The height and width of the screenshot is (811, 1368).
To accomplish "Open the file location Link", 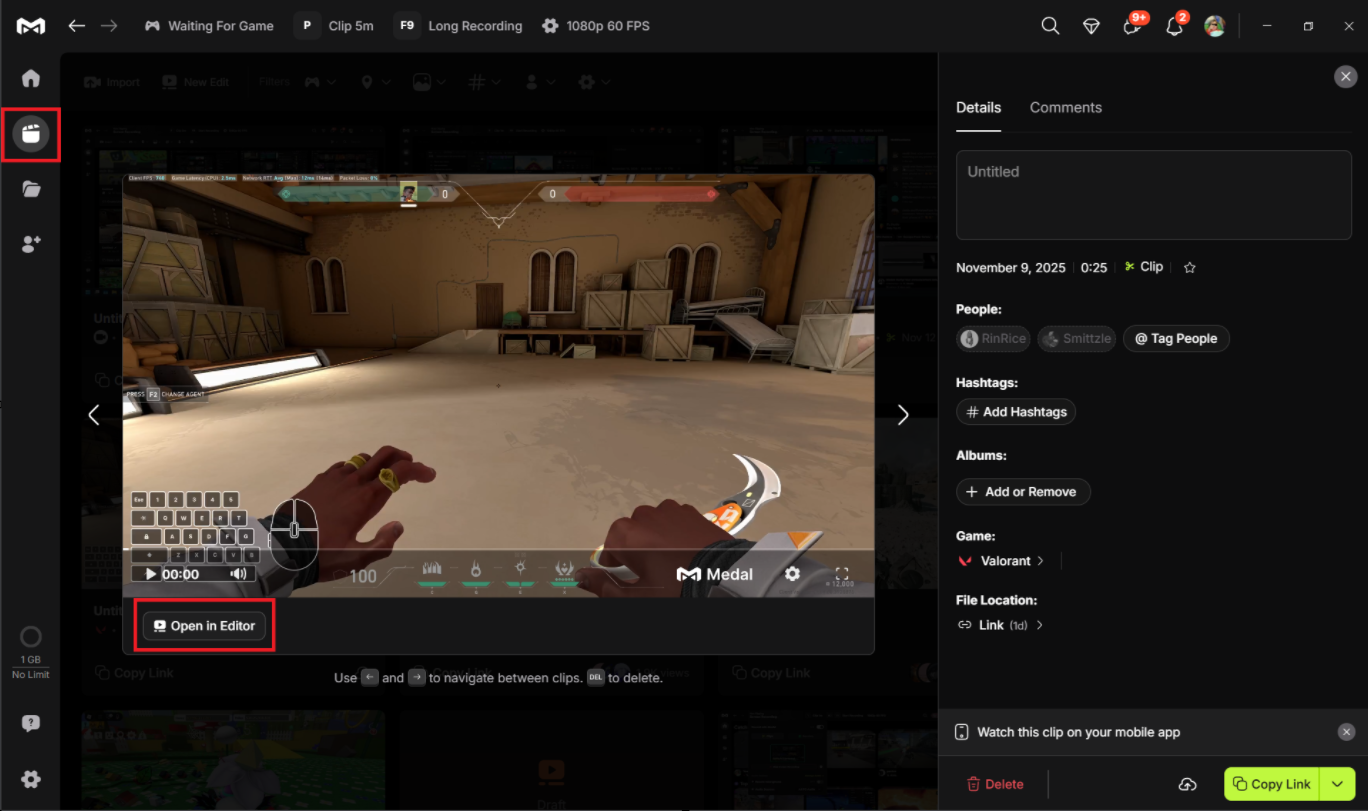I will click(x=1000, y=625).
